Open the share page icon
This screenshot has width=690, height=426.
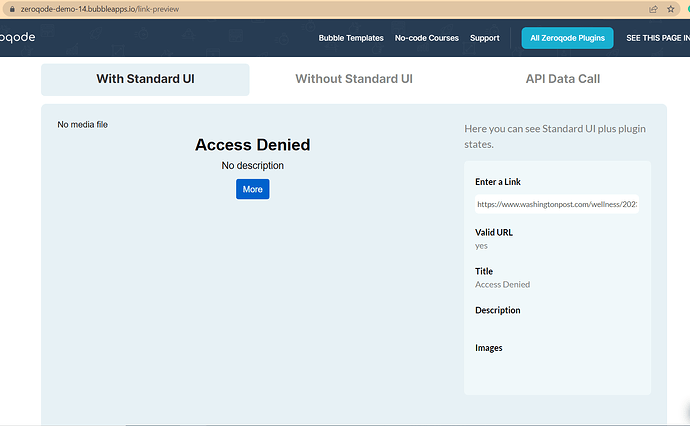tap(653, 9)
